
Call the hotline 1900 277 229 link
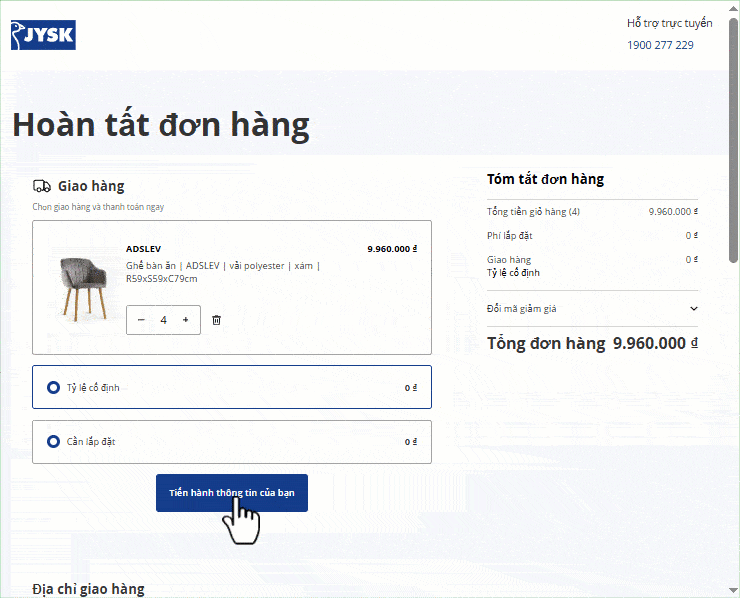pos(660,45)
